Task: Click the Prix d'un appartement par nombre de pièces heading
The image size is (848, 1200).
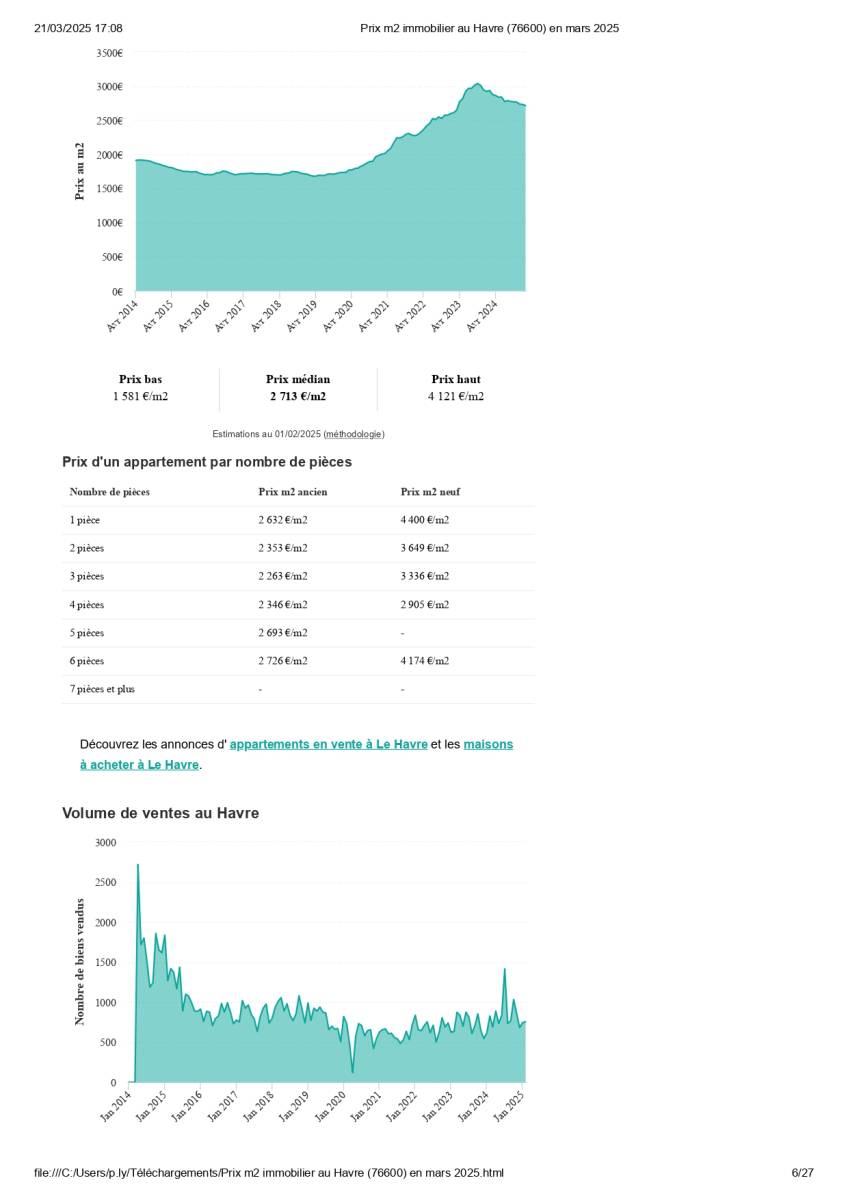Action: 206,462
